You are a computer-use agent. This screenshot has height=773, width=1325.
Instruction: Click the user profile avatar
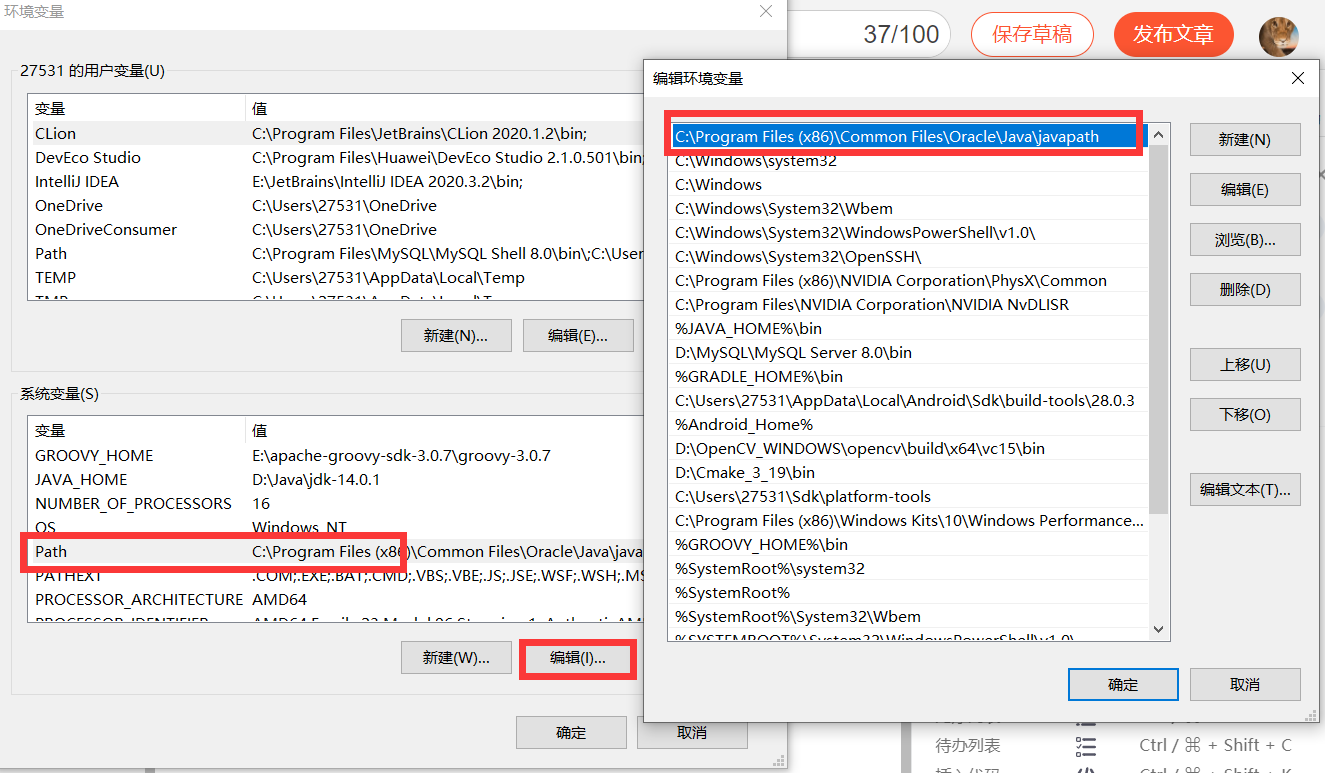tap(1281, 34)
